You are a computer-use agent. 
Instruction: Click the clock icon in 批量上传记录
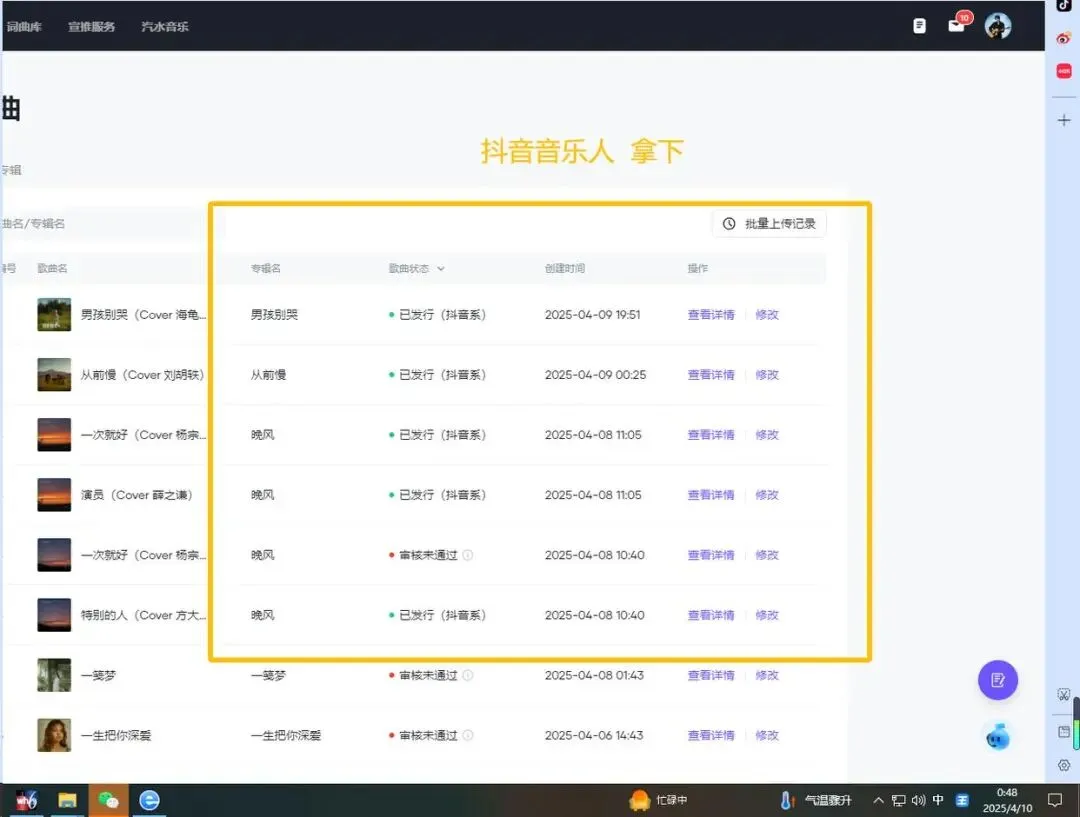(729, 224)
